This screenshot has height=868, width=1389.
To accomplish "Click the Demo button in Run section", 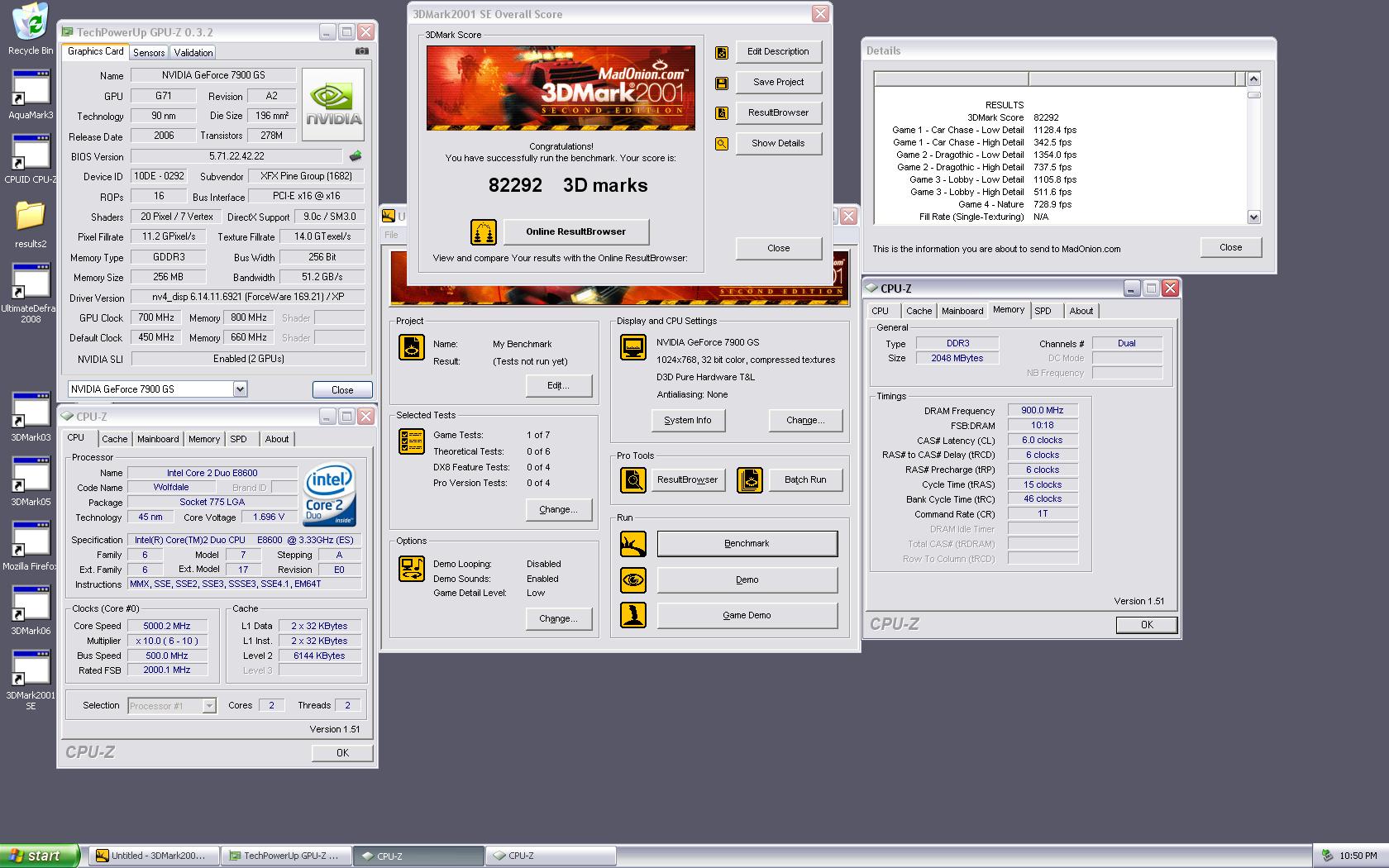I will (x=747, y=580).
